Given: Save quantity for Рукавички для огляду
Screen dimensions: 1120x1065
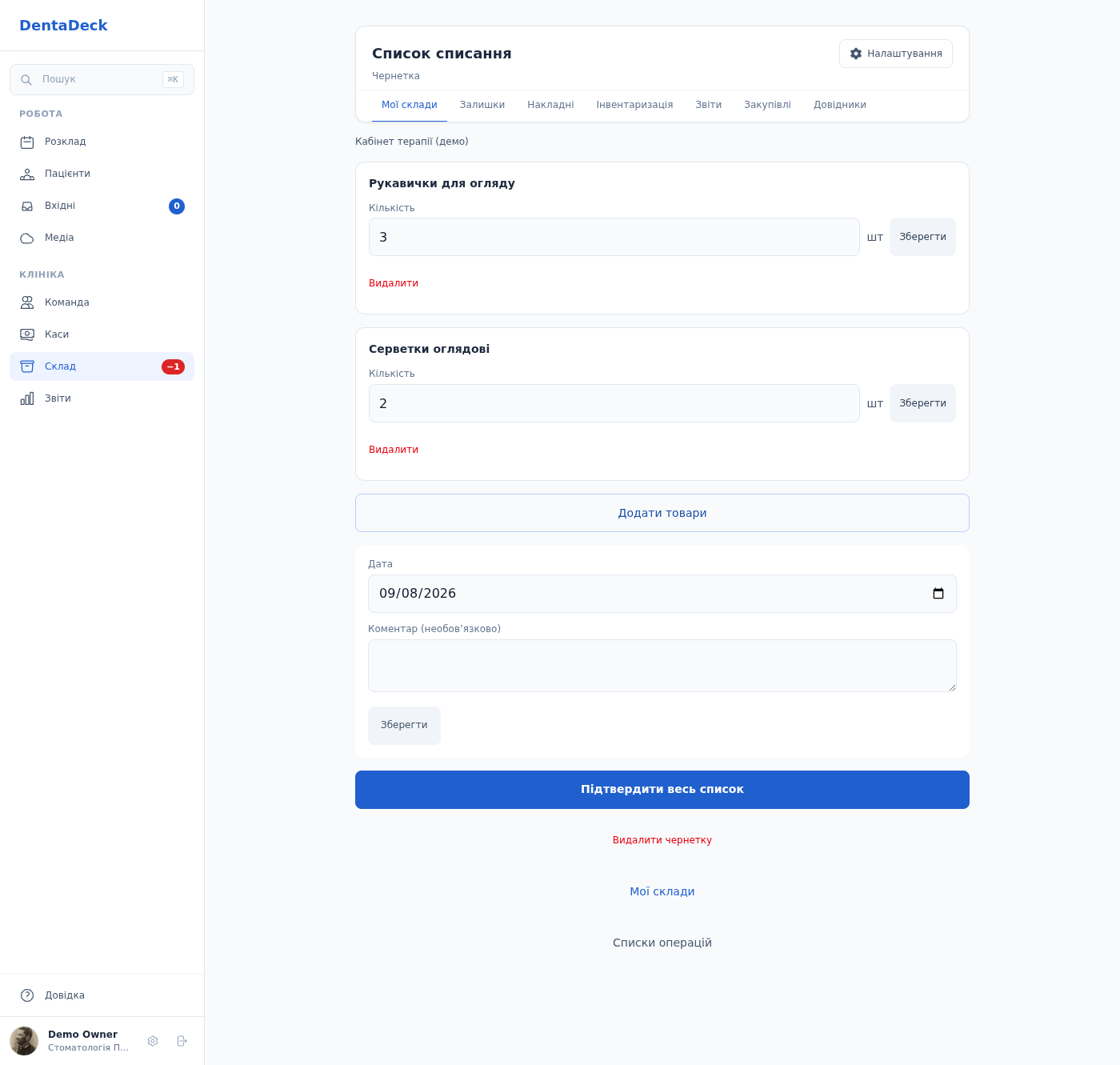Looking at the screenshot, I should click(922, 237).
